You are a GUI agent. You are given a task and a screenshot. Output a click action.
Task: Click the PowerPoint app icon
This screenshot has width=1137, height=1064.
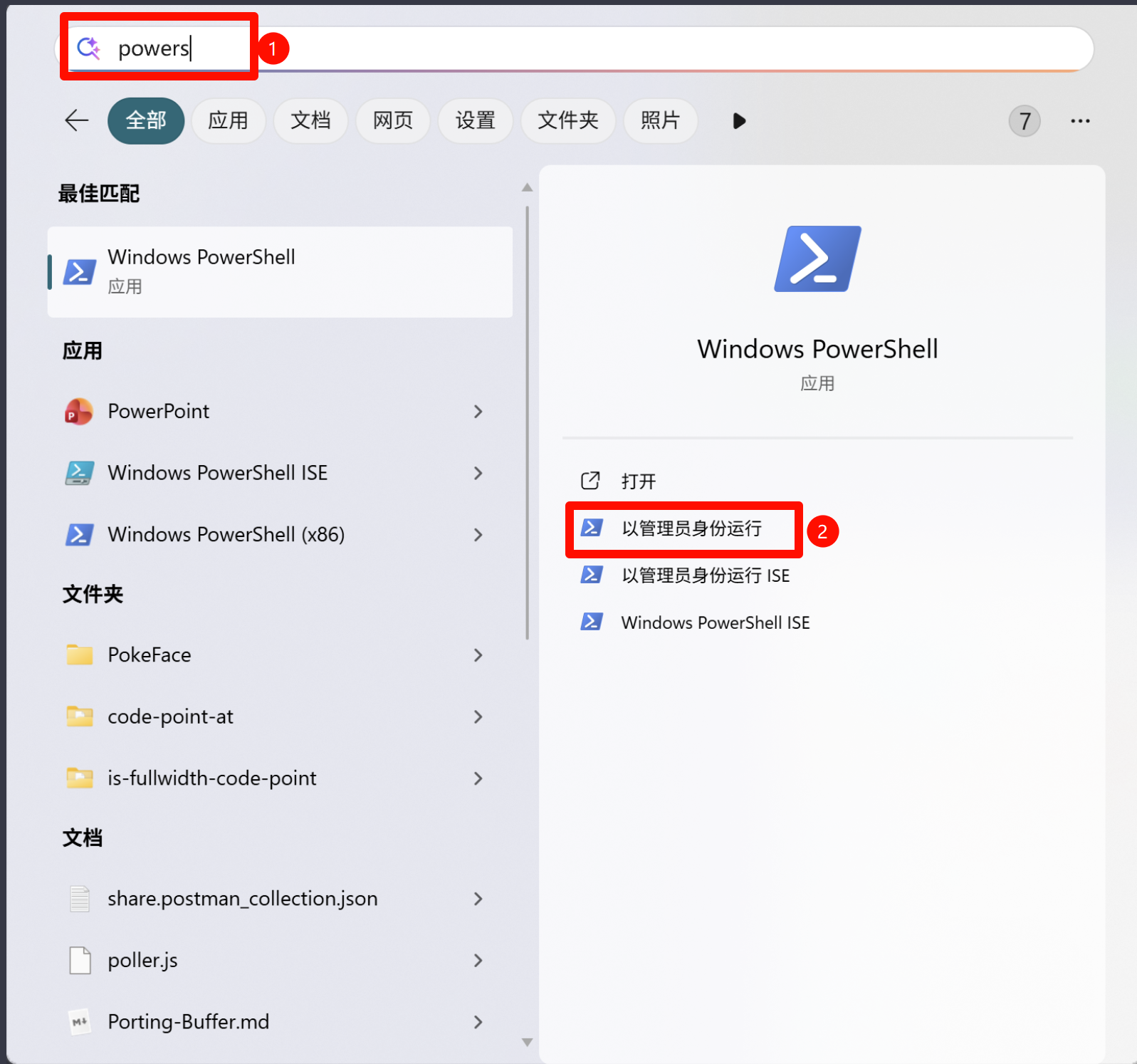[79, 412]
